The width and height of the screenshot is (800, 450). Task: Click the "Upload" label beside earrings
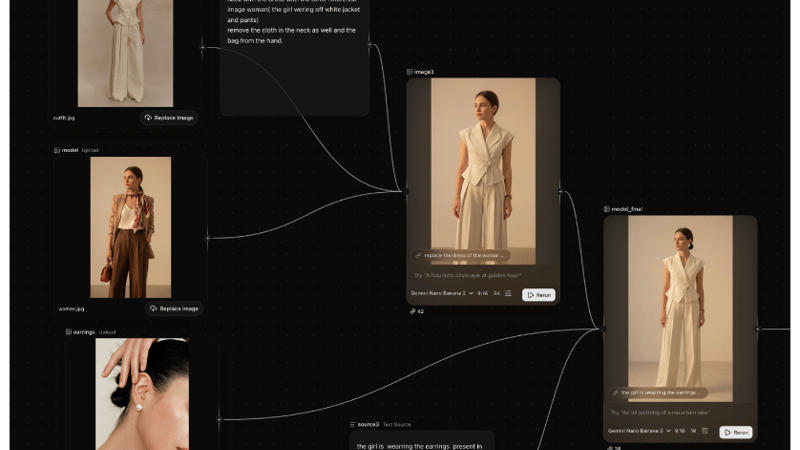tap(107, 332)
